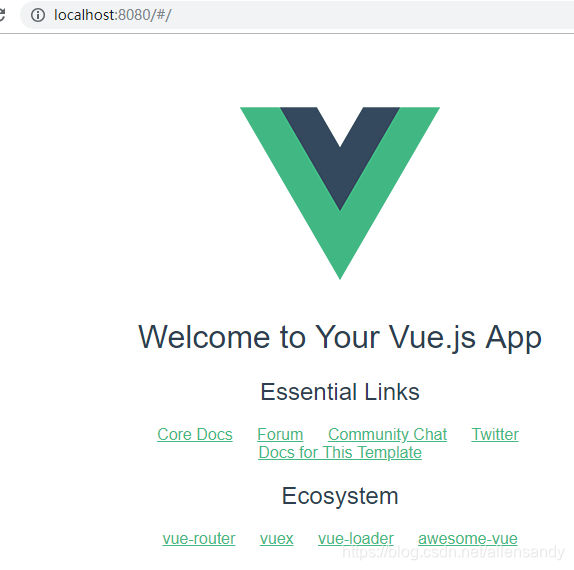Viewport: 574px width, 570px height.
Task: Follow the vue-loader link
Action: tap(355, 539)
